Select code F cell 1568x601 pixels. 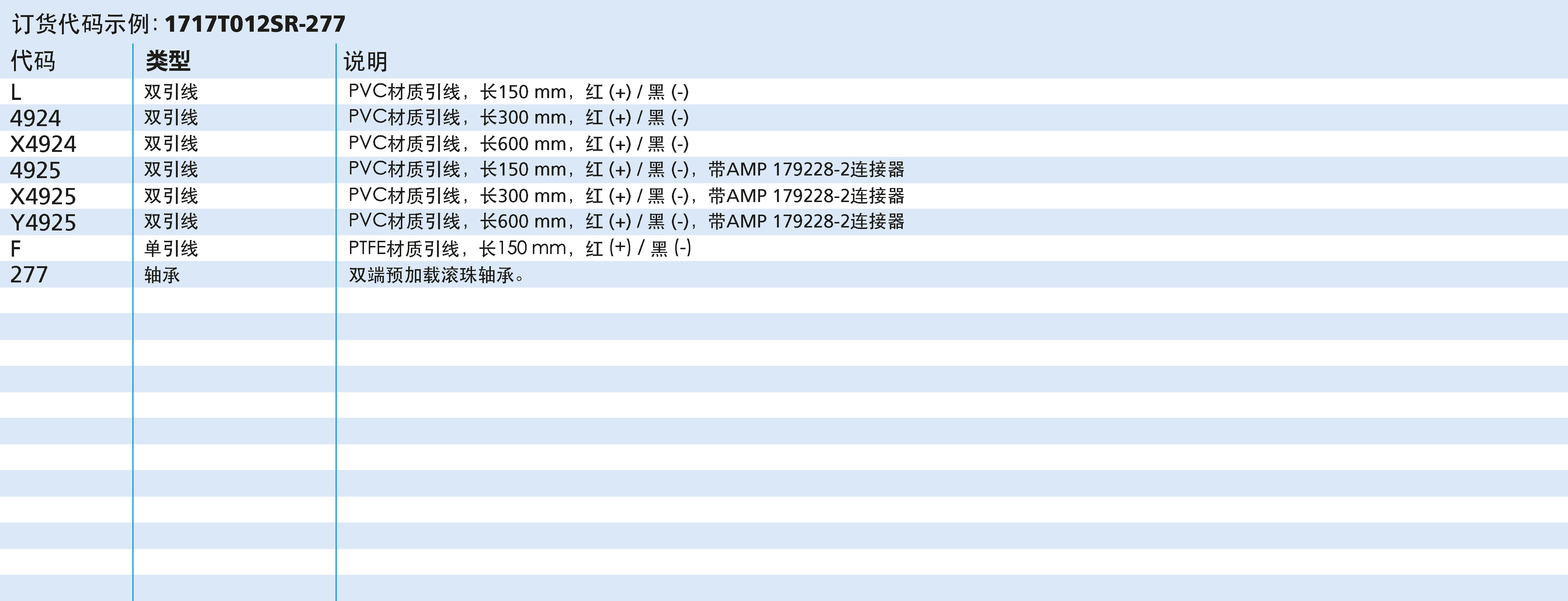pos(16,249)
